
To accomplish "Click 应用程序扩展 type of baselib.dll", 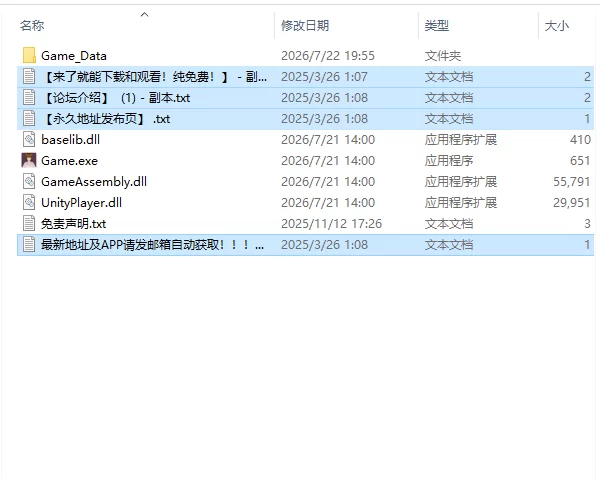I will click(461, 140).
